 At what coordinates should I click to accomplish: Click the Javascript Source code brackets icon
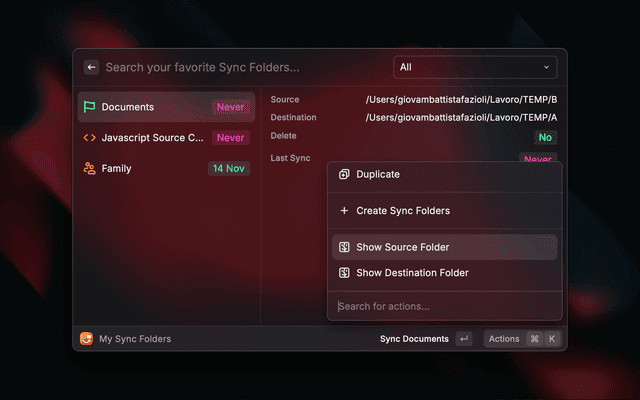[90, 138]
